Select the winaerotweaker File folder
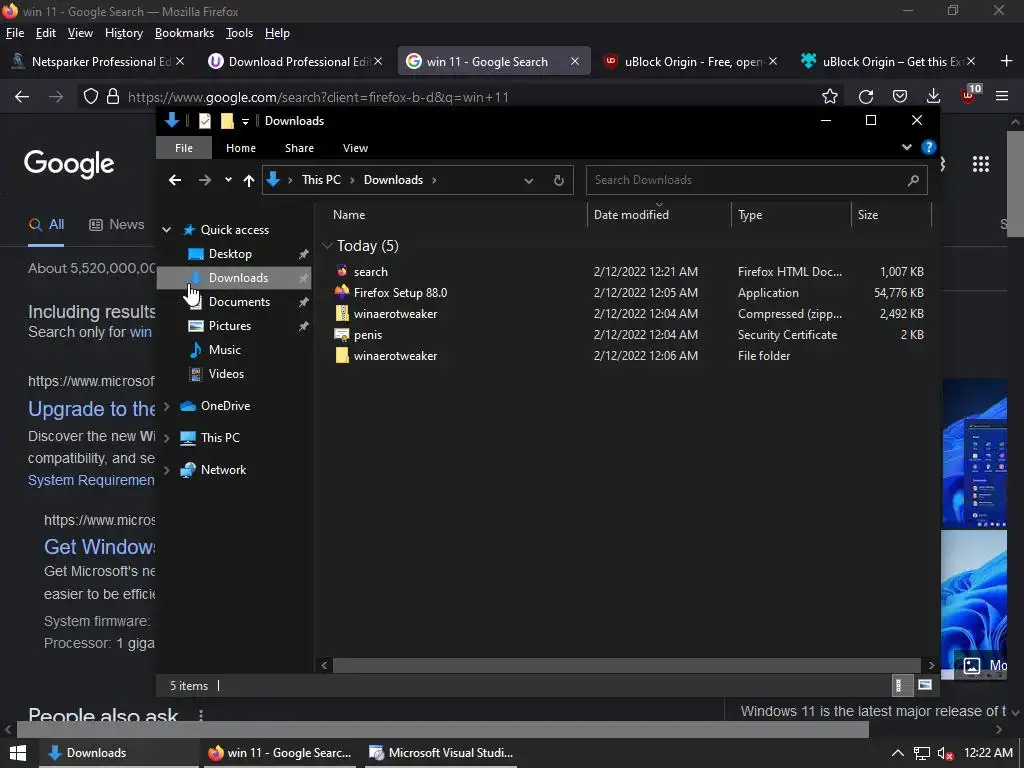 point(395,356)
